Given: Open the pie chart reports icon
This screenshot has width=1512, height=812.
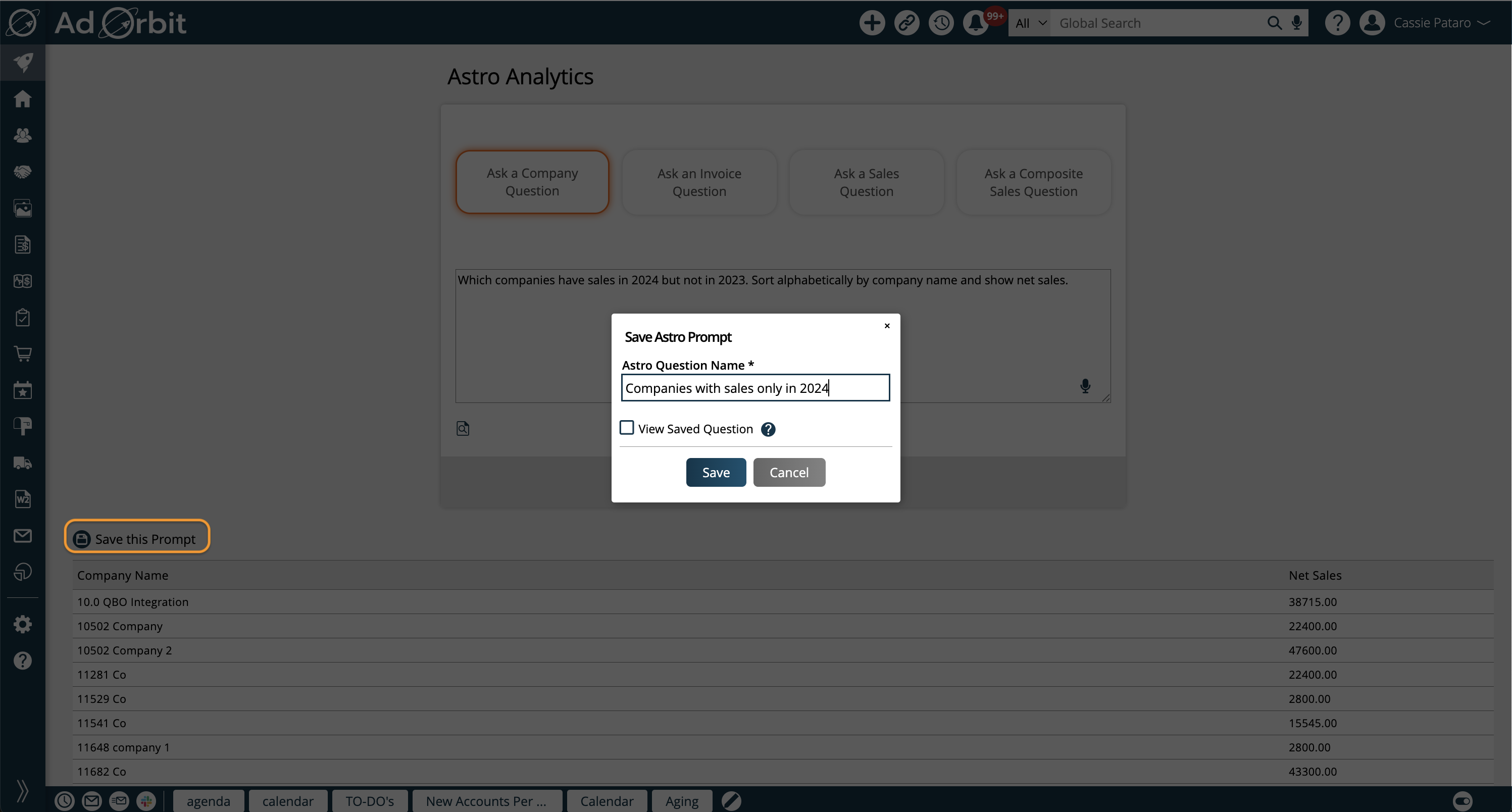Looking at the screenshot, I should click(x=22, y=572).
